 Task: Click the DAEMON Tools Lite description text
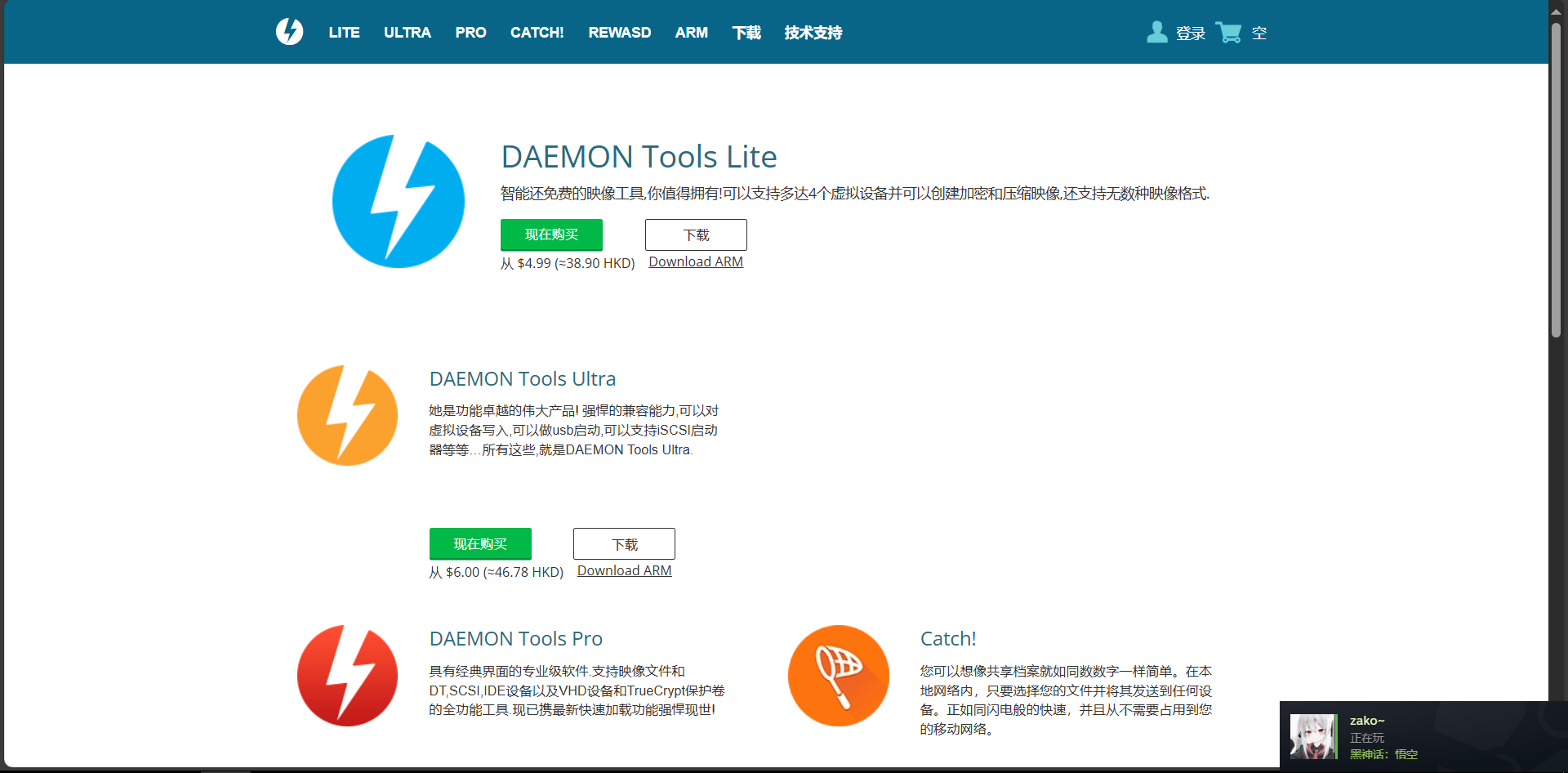click(x=854, y=194)
